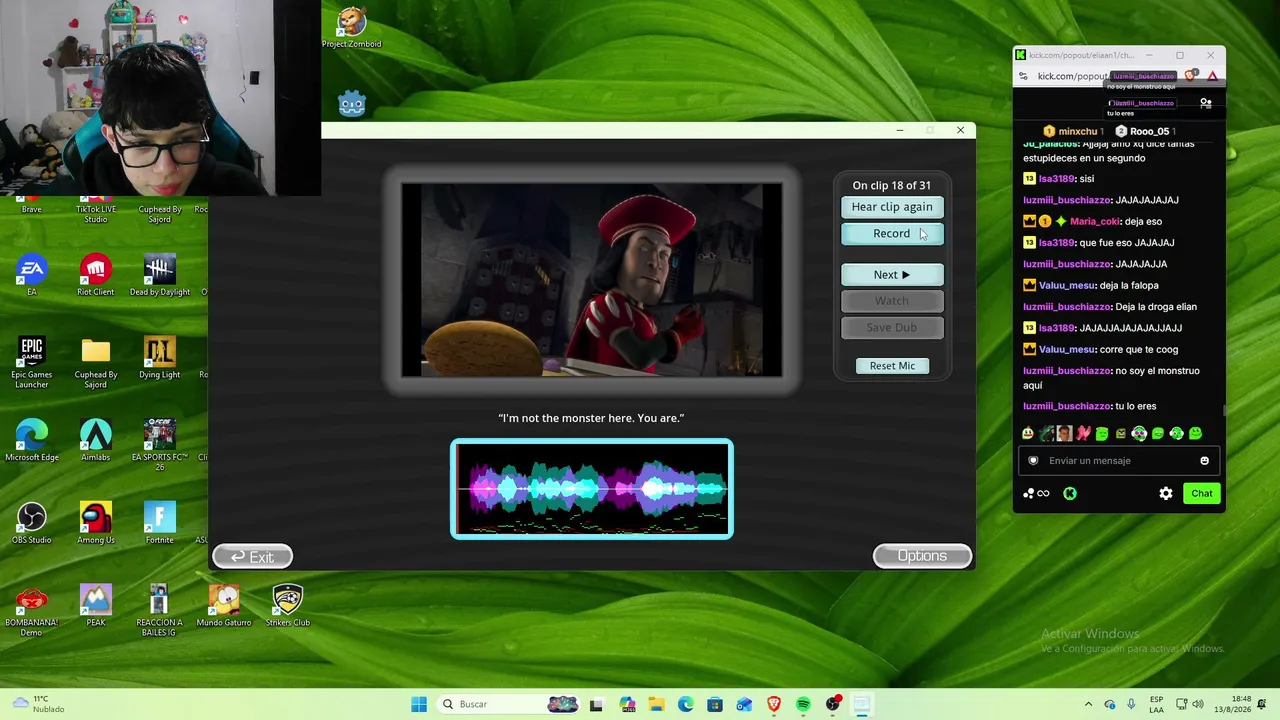The height and width of the screenshot is (720, 1280).
Task: Show hidden system tray icons
Action: pyautogui.click(x=1088, y=705)
